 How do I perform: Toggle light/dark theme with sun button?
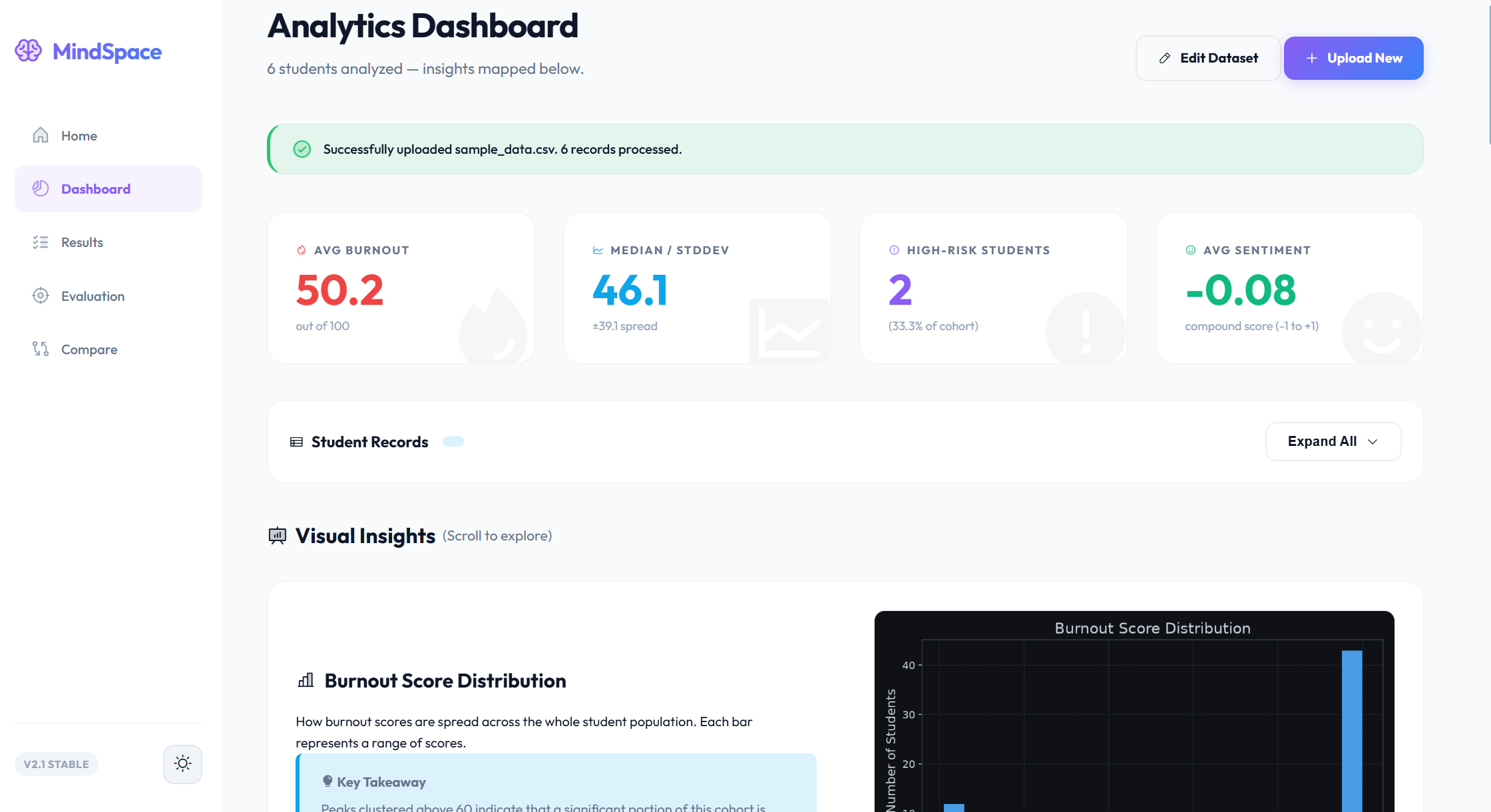pyautogui.click(x=182, y=763)
